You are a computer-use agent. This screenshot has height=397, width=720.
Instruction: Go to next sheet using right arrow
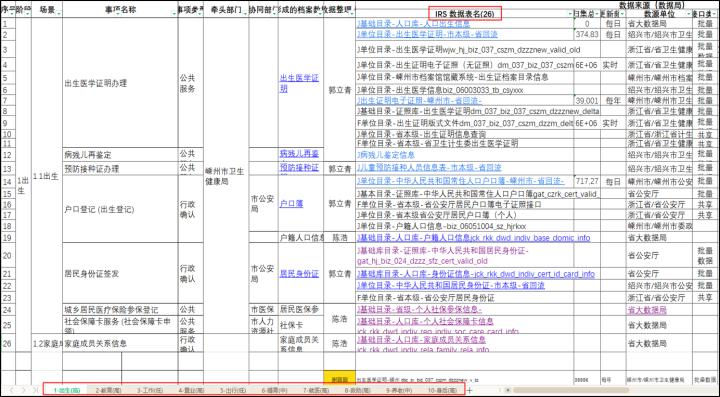click(x=24, y=390)
